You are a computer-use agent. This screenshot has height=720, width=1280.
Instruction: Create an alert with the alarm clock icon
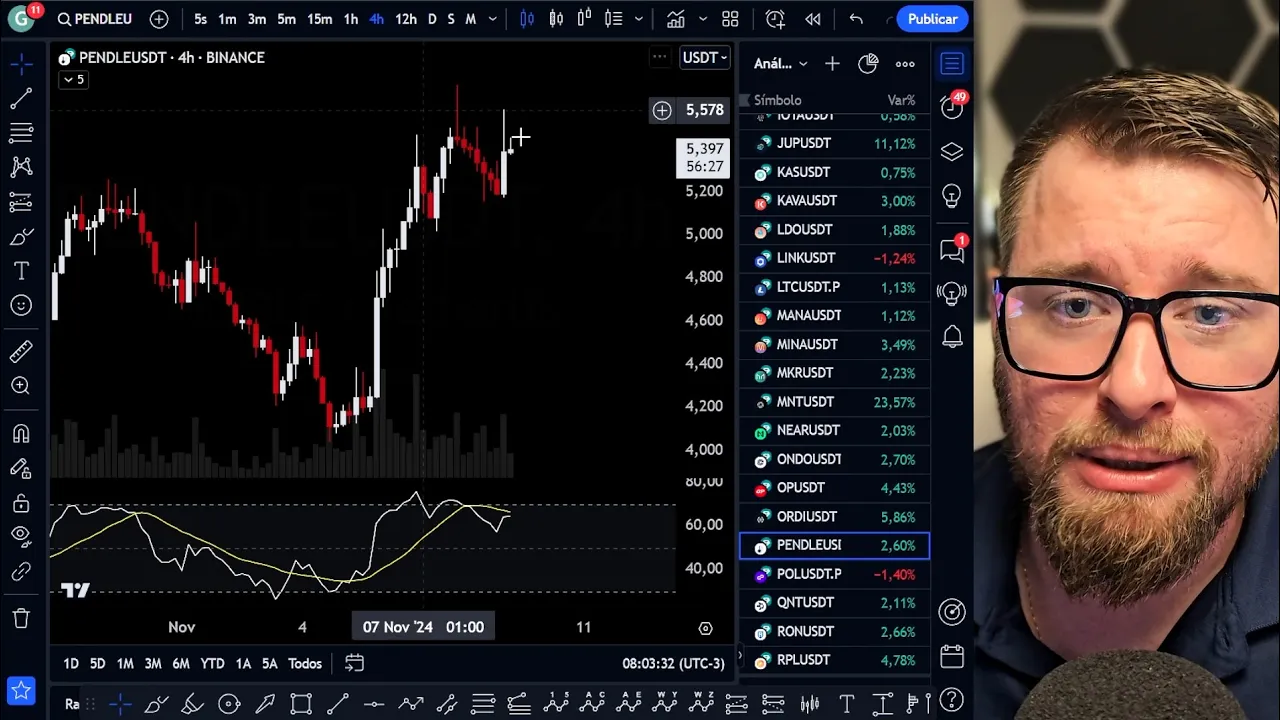[x=775, y=19]
